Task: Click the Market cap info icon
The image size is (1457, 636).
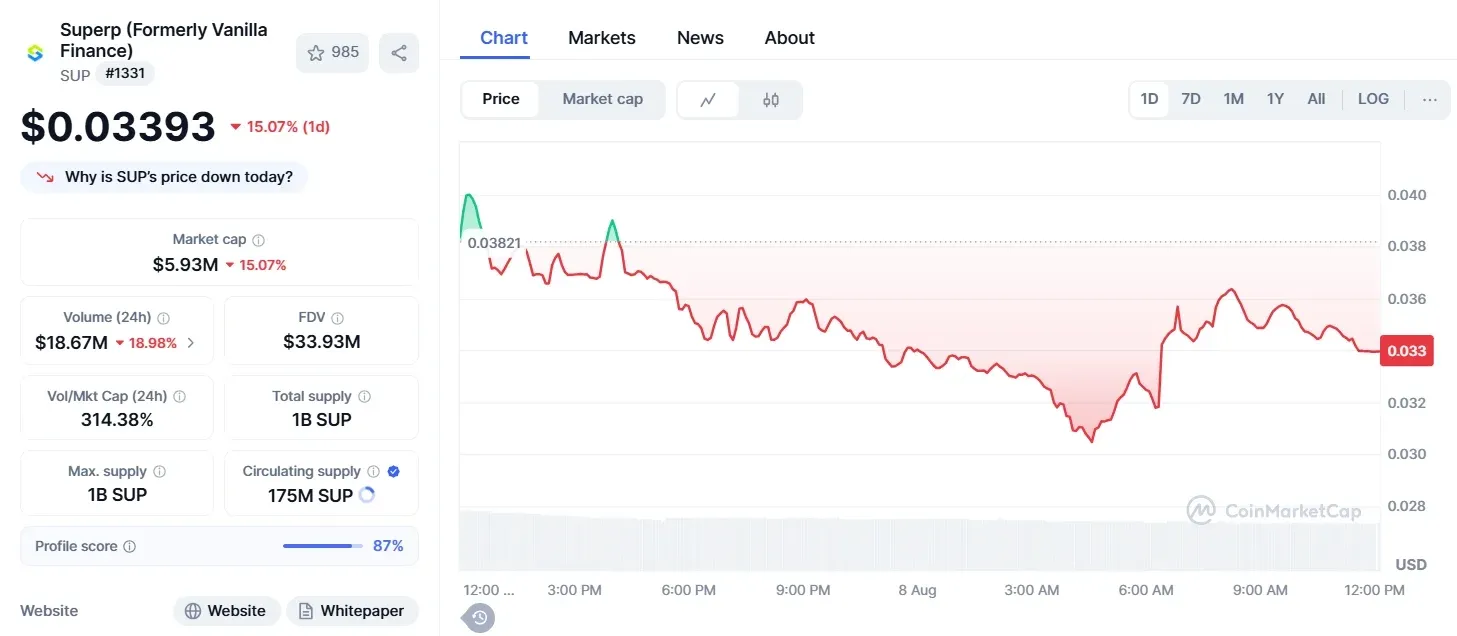Action: point(258,239)
